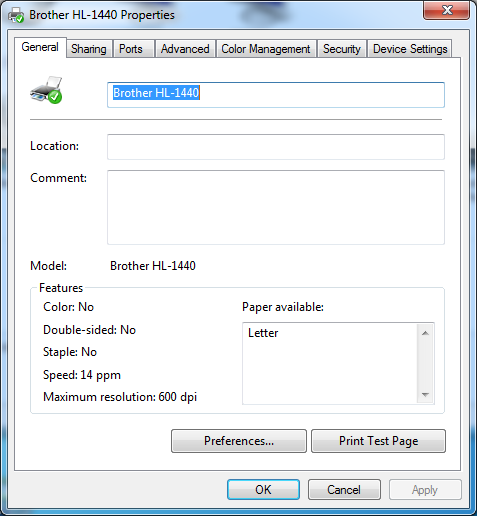Confirm with the OK button
The height and width of the screenshot is (516, 477).
(x=263, y=490)
